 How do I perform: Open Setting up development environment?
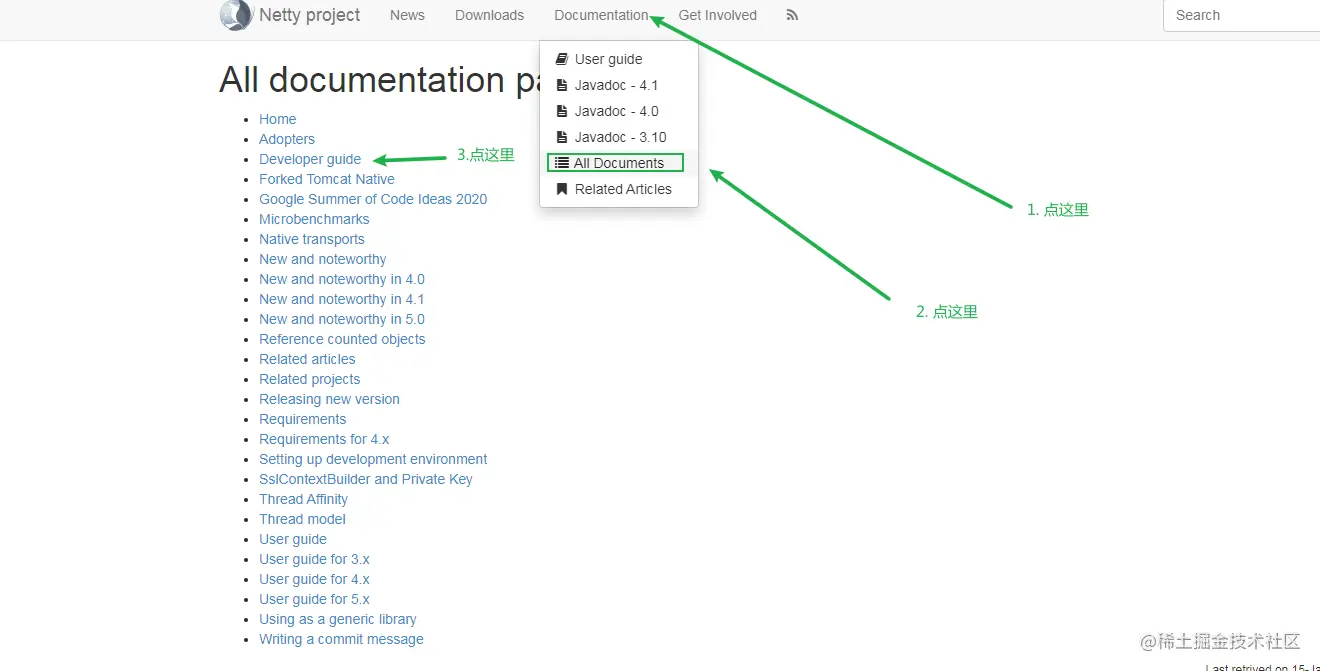point(373,459)
